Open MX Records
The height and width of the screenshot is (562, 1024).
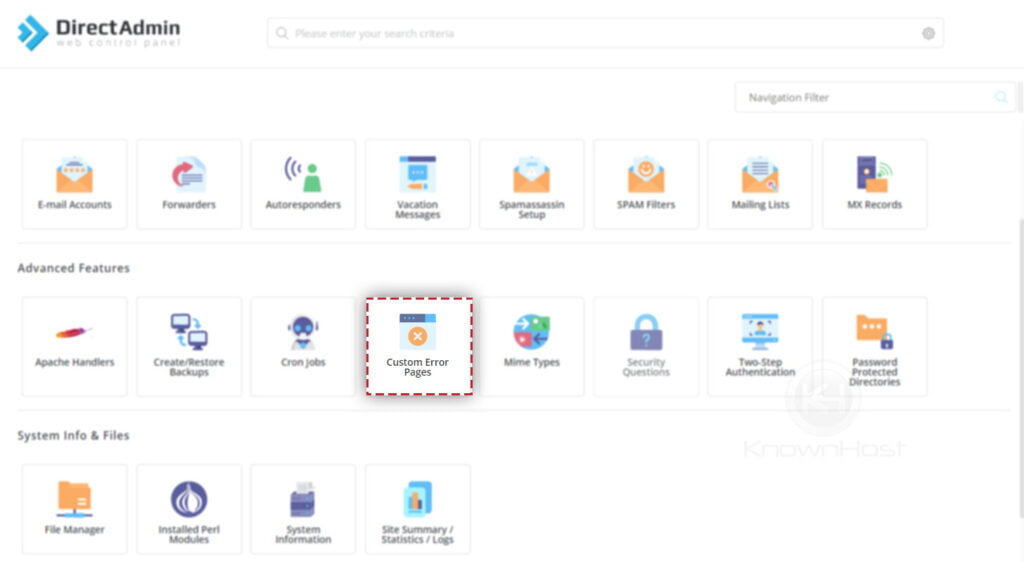click(874, 183)
